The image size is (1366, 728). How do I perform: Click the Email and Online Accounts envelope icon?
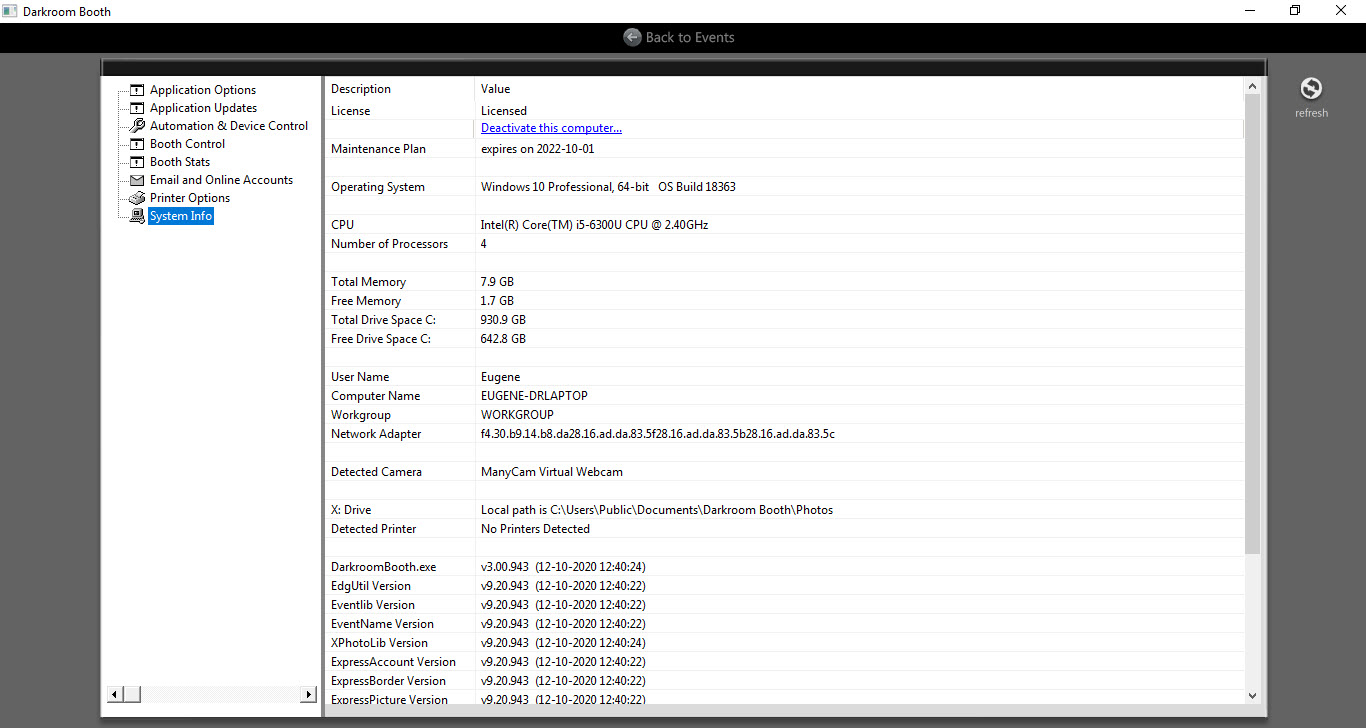pos(137,180)
